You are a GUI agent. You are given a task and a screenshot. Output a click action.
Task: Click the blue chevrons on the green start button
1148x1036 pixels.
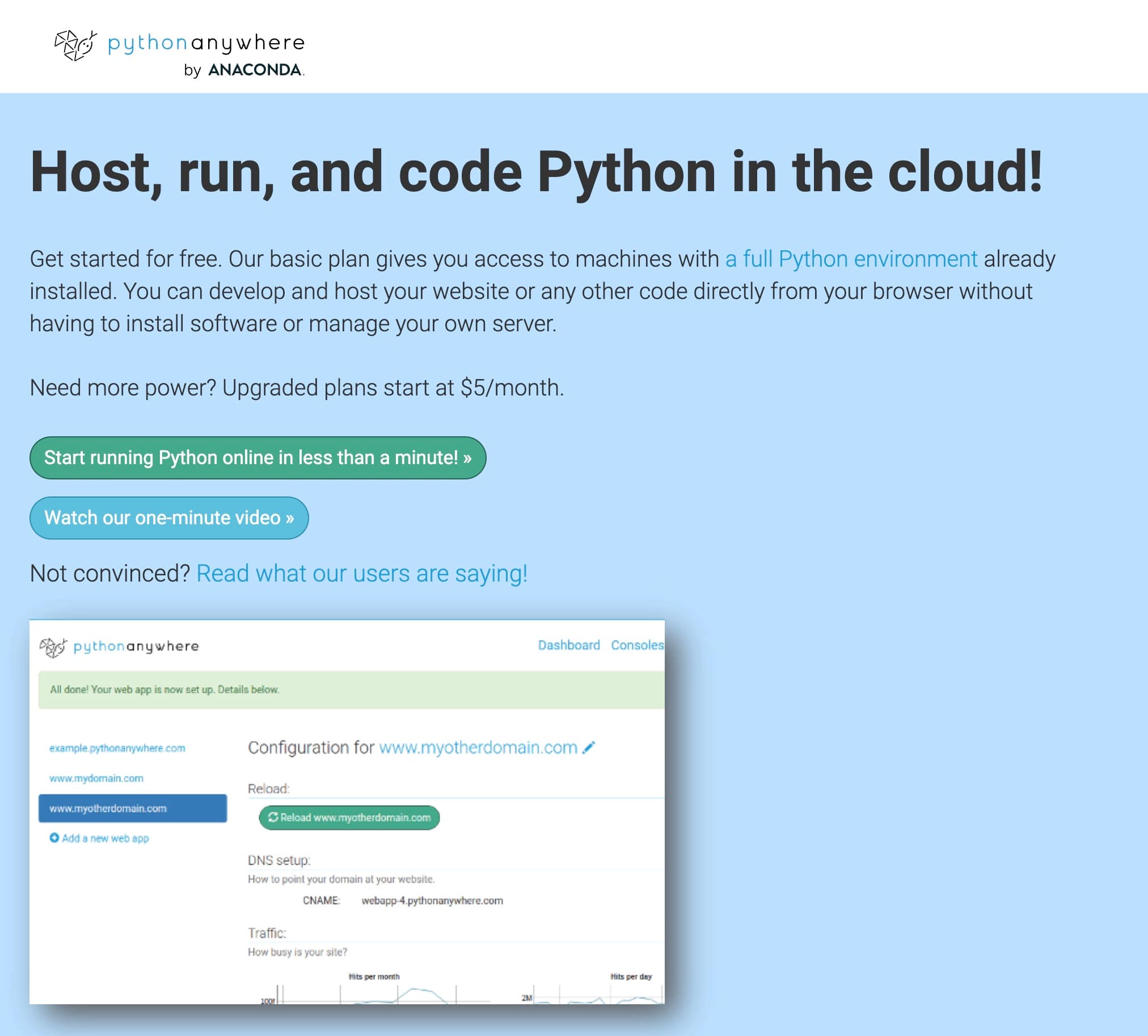click(x=469, y=457)
